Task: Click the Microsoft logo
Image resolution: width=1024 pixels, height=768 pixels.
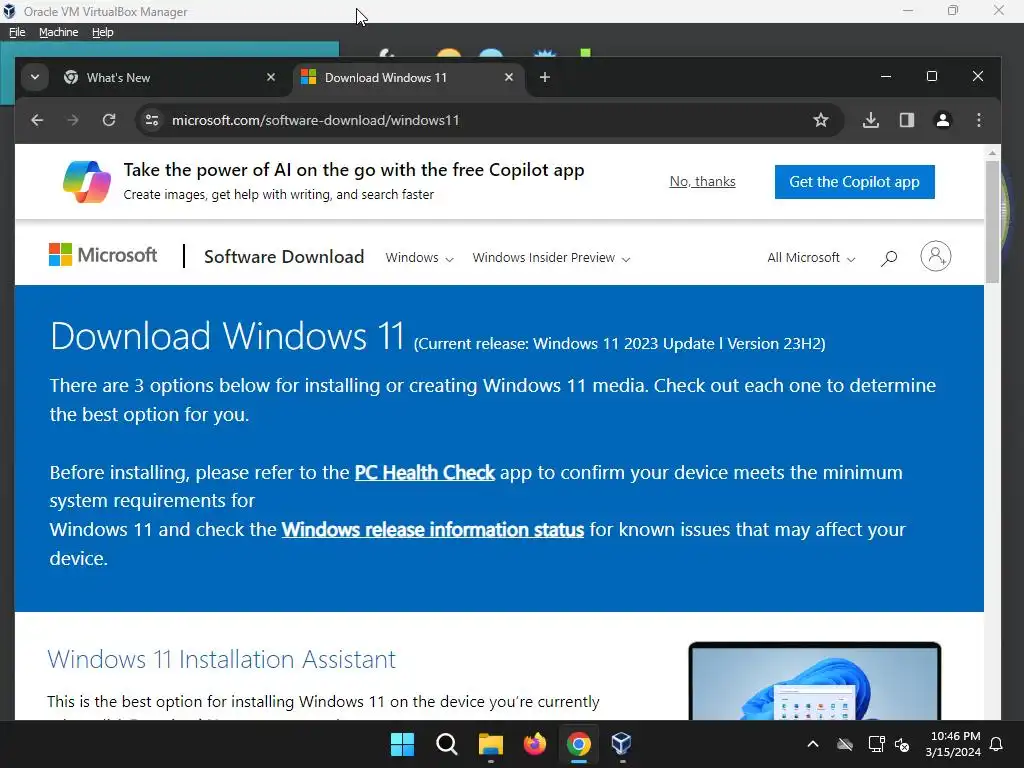Action: [103, 255]
